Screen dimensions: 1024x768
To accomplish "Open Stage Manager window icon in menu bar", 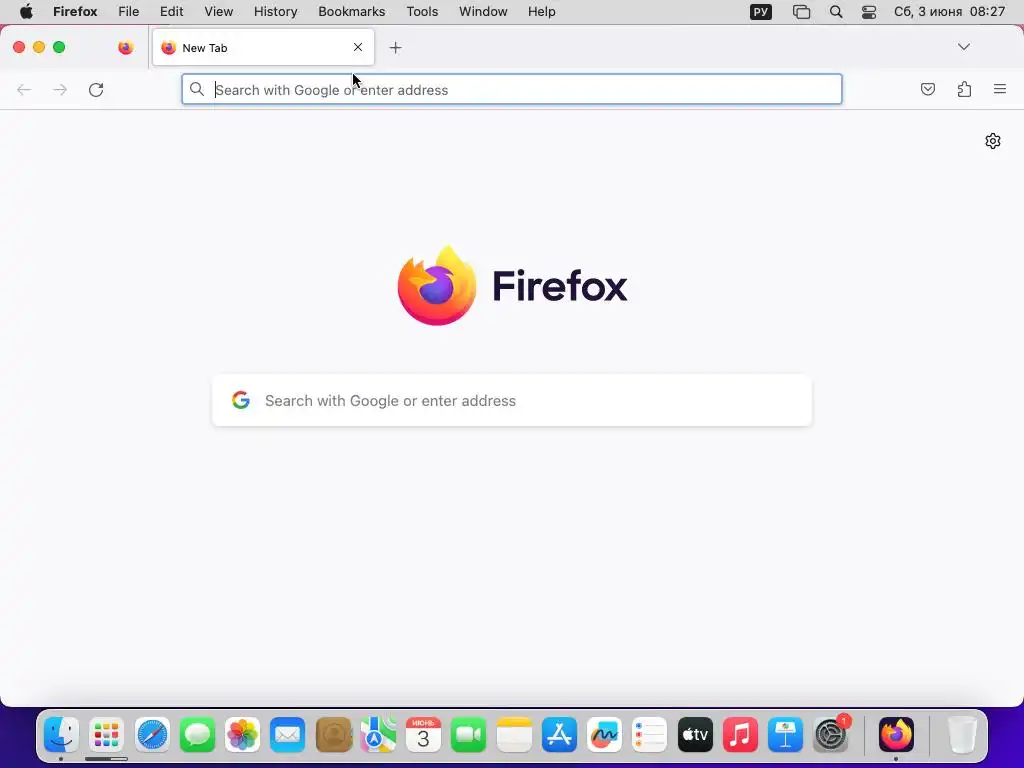I will tap(801, 12).
